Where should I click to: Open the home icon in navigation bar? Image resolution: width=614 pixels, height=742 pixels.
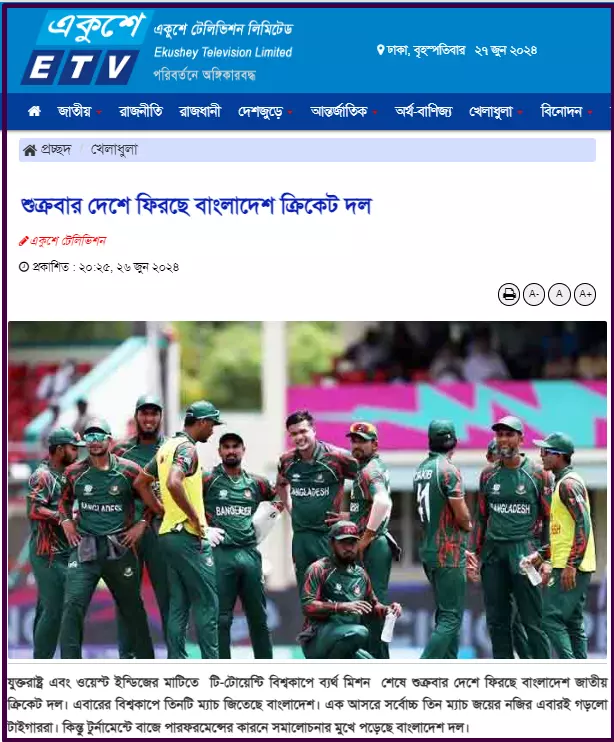click(x=34, y=112)
